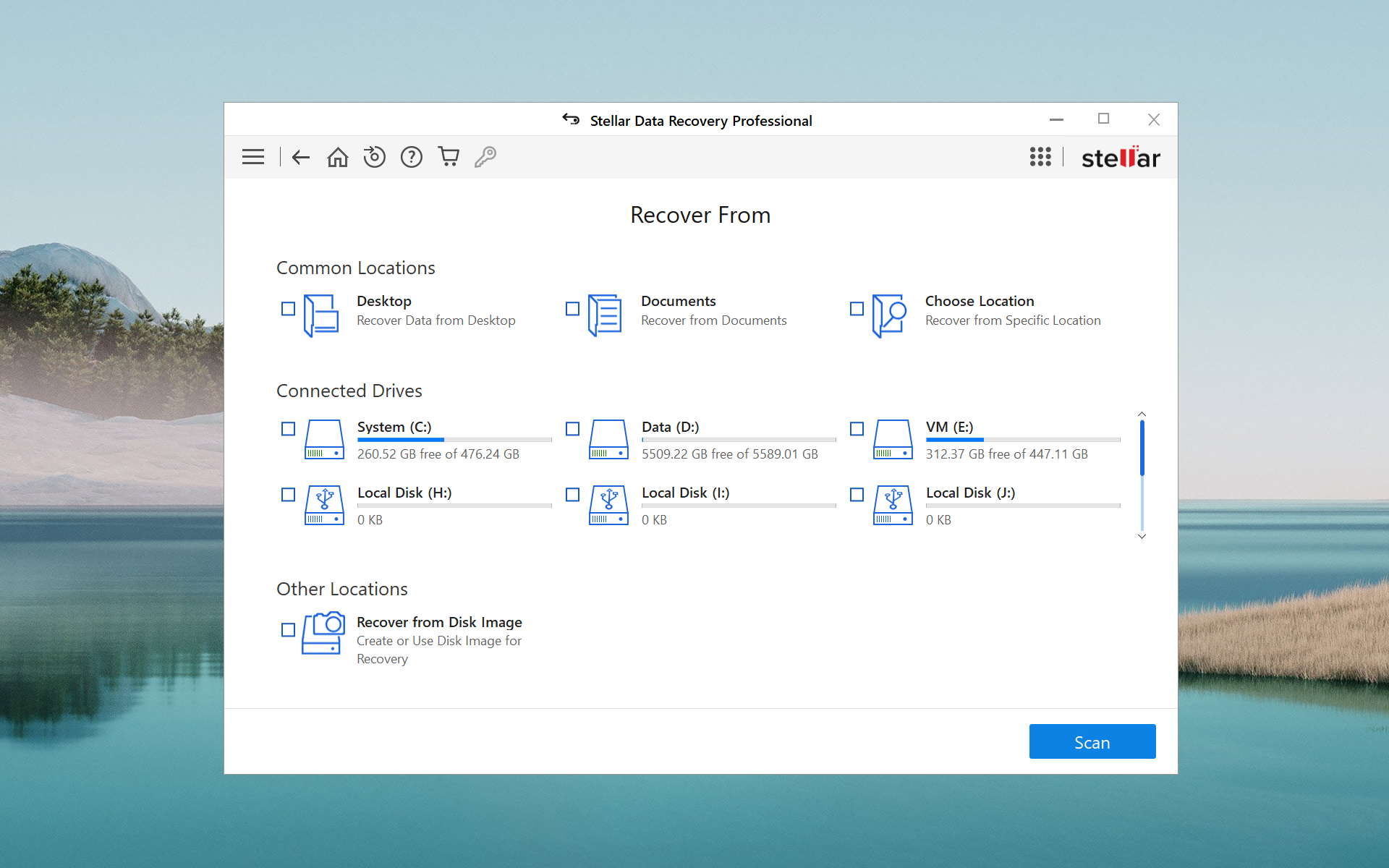Click "5509.22 GB free of 5589.01 GB"
The width and height of the screenshot is (1389, 868).
click(730, 454)
